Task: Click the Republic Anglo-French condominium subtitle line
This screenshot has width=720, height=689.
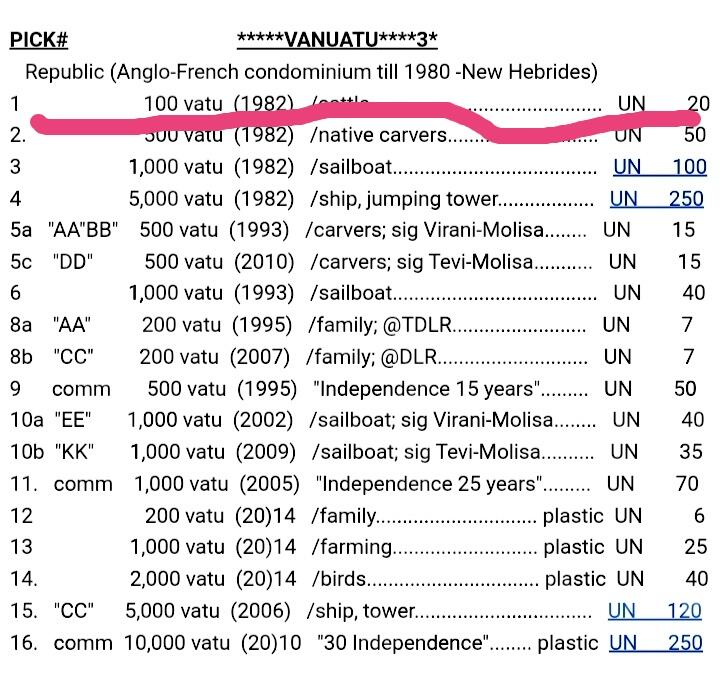Action: [x=311, y=72]
